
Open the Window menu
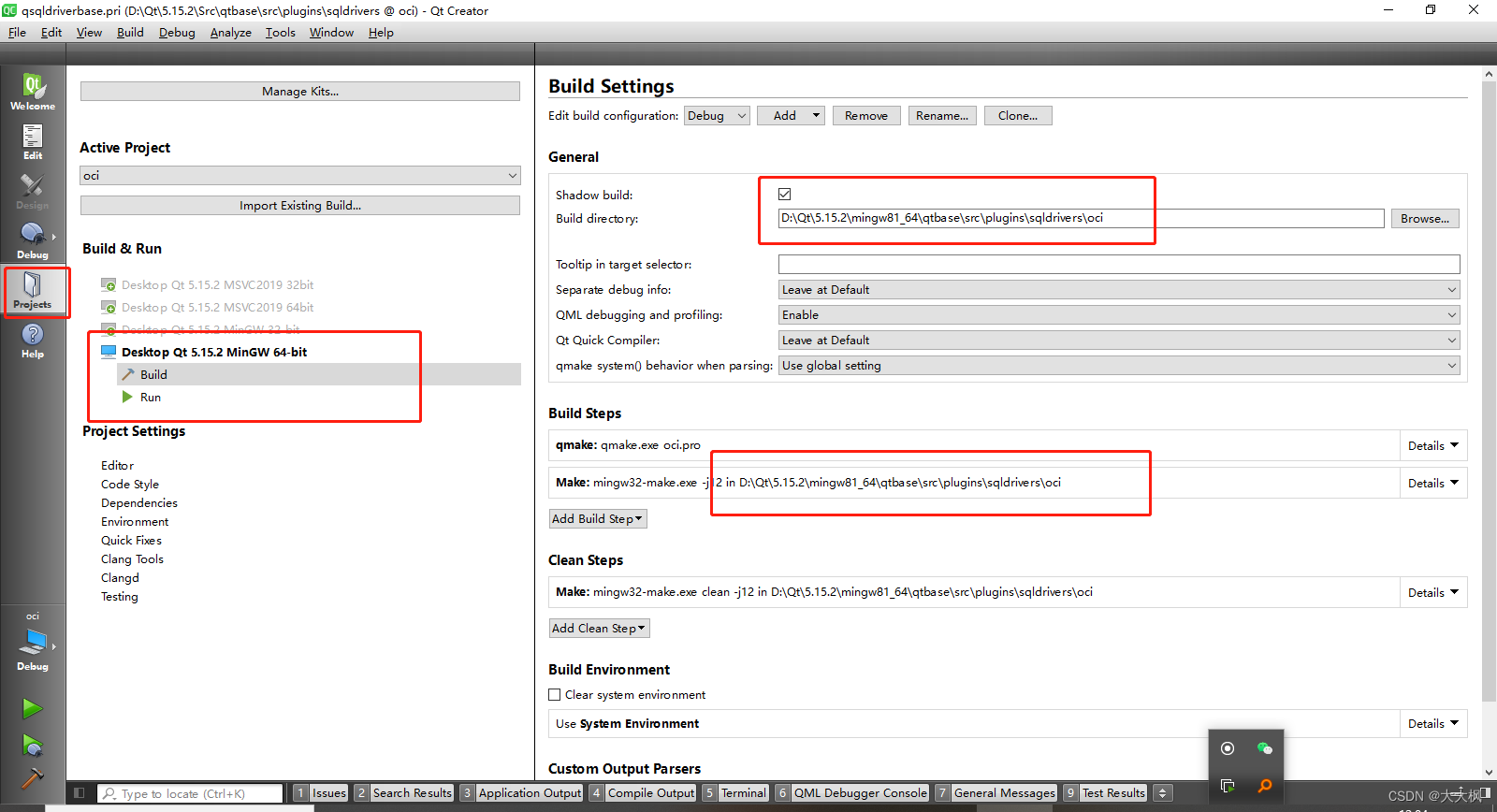(x=331, y=33)
